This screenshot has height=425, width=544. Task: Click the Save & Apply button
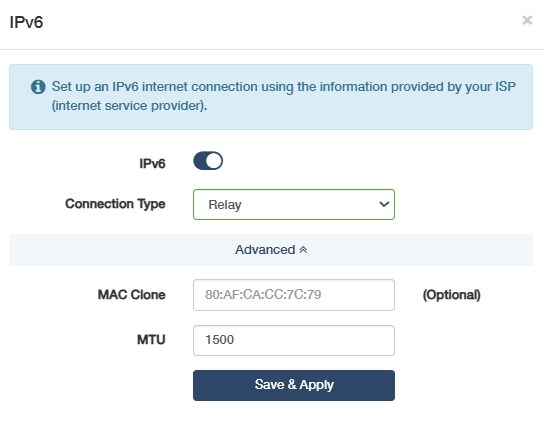(294, 385)
